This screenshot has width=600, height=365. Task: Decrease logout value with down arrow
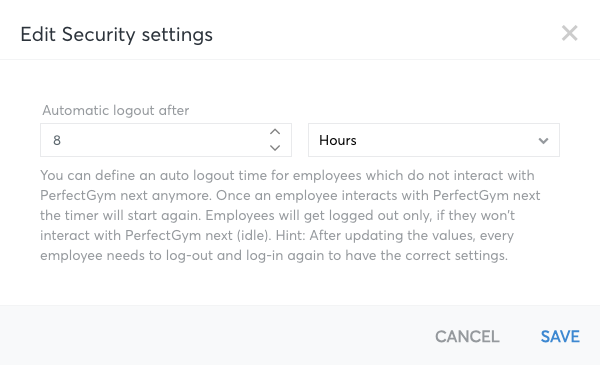[x=275, y=148]
